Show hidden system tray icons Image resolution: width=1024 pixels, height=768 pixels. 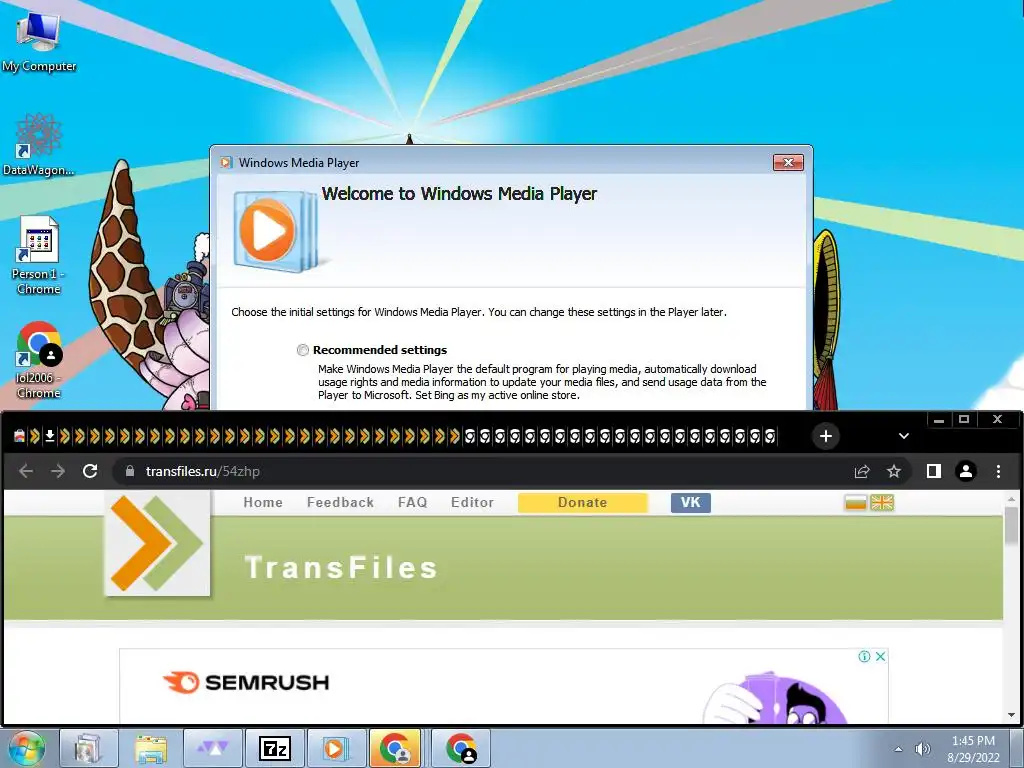(x=899, y=749)
